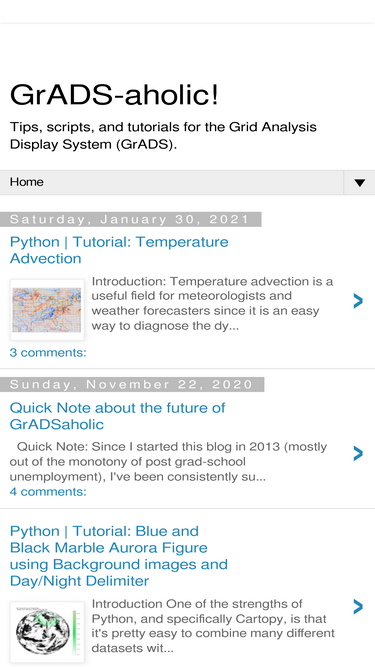Open the down-arrow menu beside Home
Image resolution: width=375 pixels, height=667 pixels.
[359, 182]
